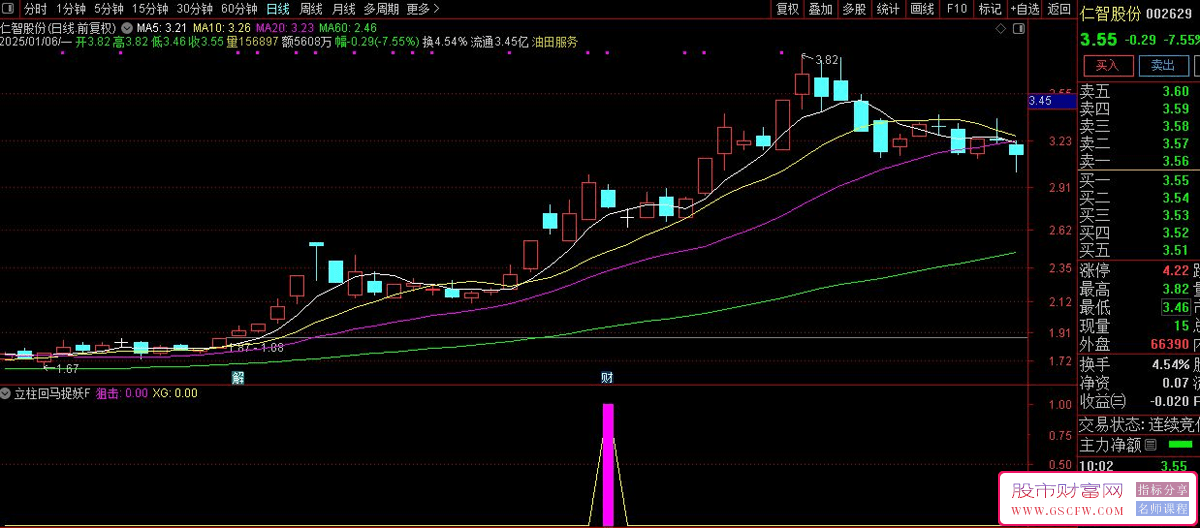Click the 买二 price 3.54
The width and height of the screenshot is (1200, 528).
click(1175, 198)
